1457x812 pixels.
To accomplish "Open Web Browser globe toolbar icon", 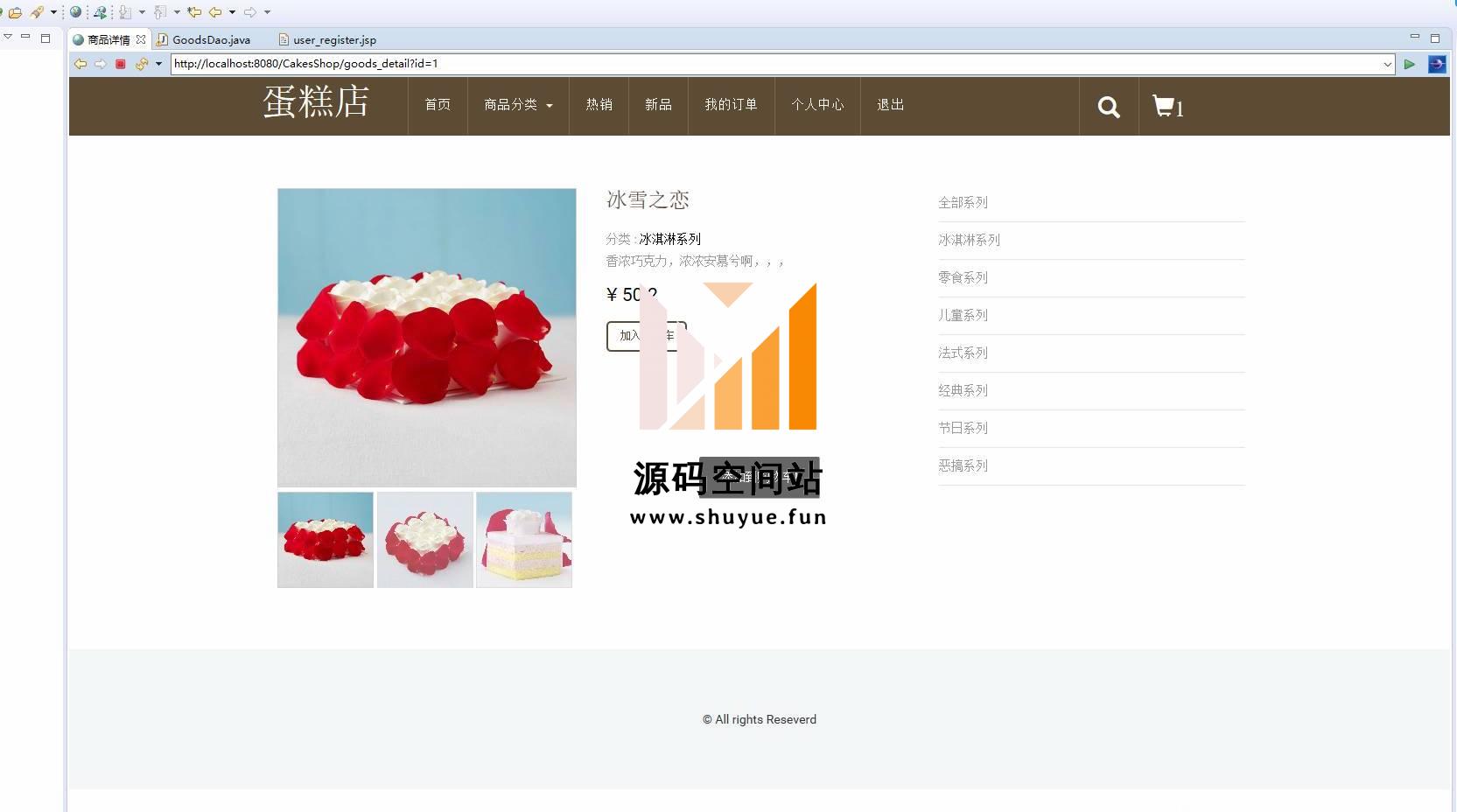I will point(76,12).
